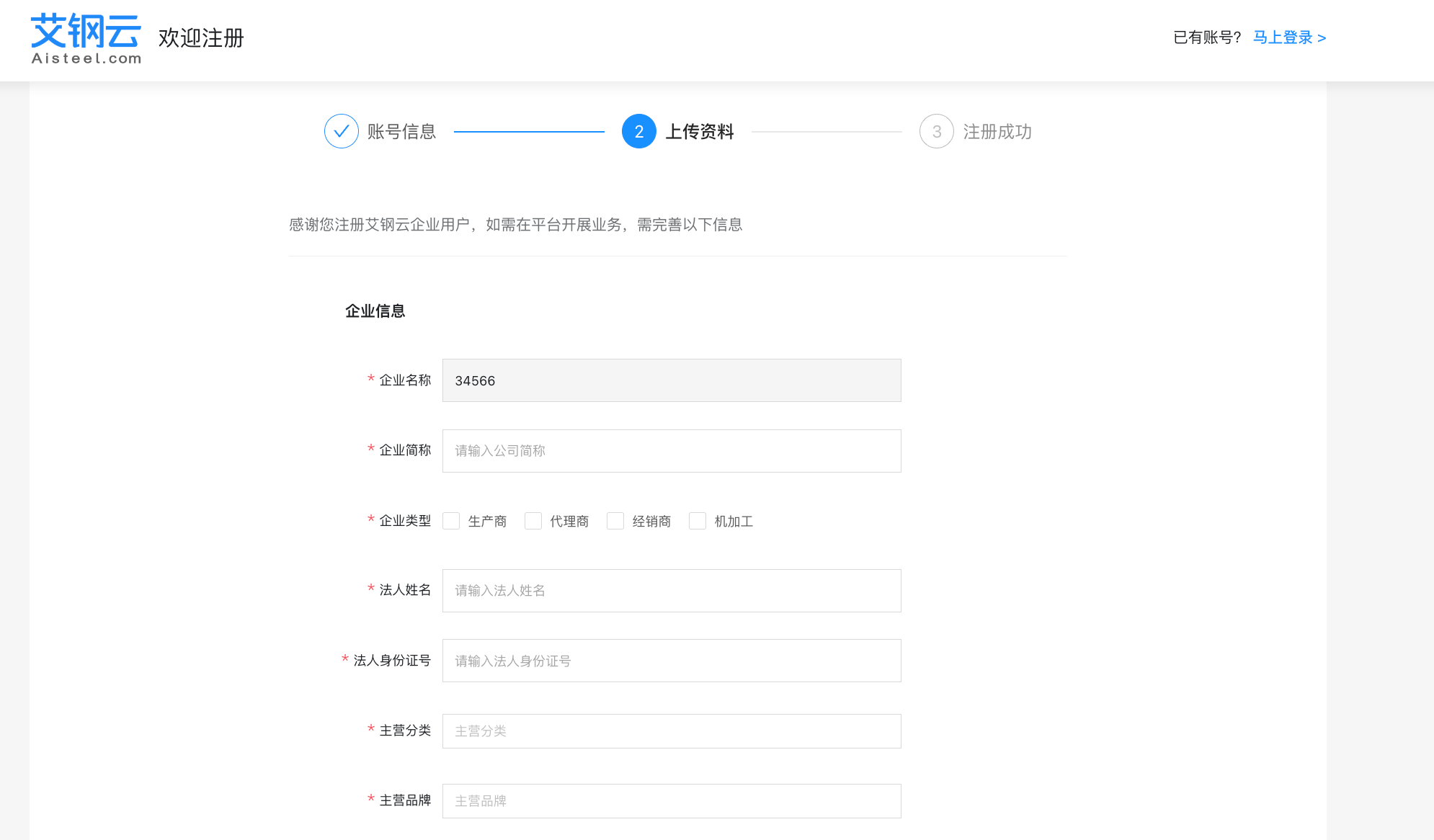Image resolution: width=1434 pixels, height=840 pixels.
Task: Click the 上传资料 step label
Action: [x=699, y=131]
